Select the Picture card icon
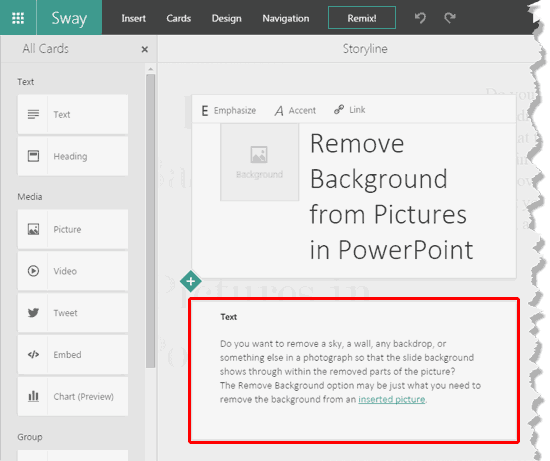 [33, 229]
